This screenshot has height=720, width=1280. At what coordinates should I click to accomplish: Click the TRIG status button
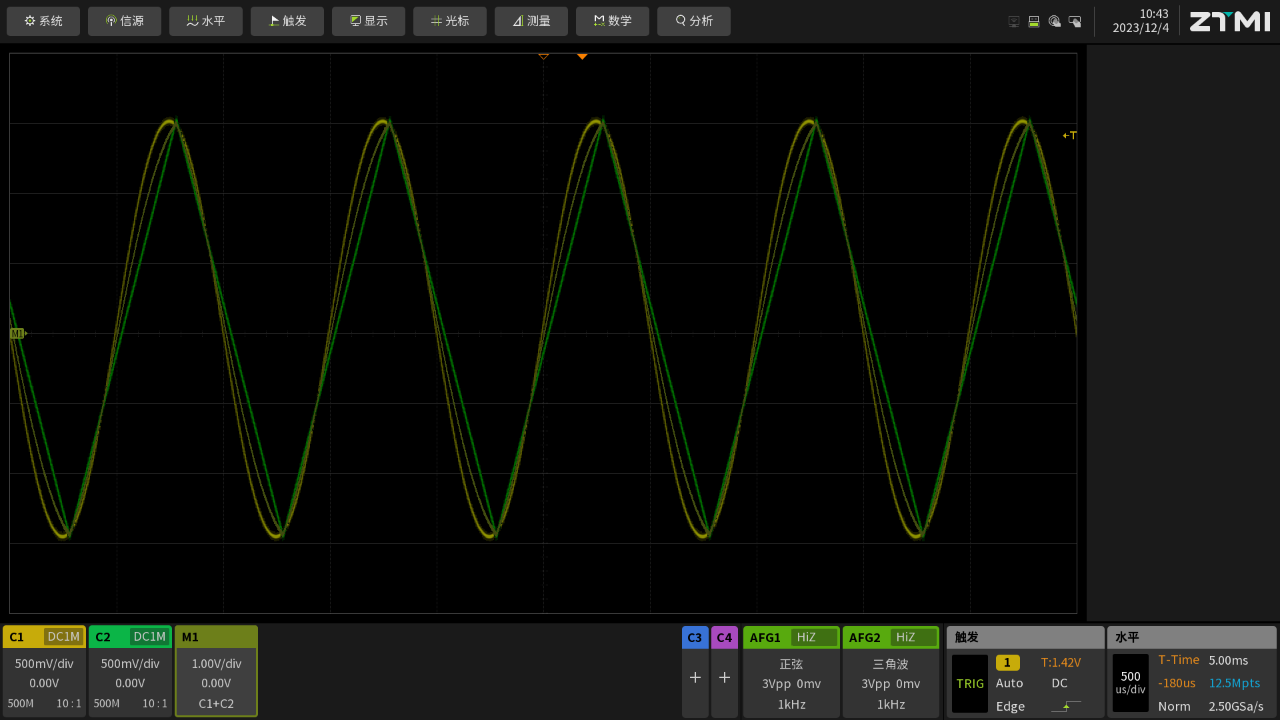click(x=969, y=684)
